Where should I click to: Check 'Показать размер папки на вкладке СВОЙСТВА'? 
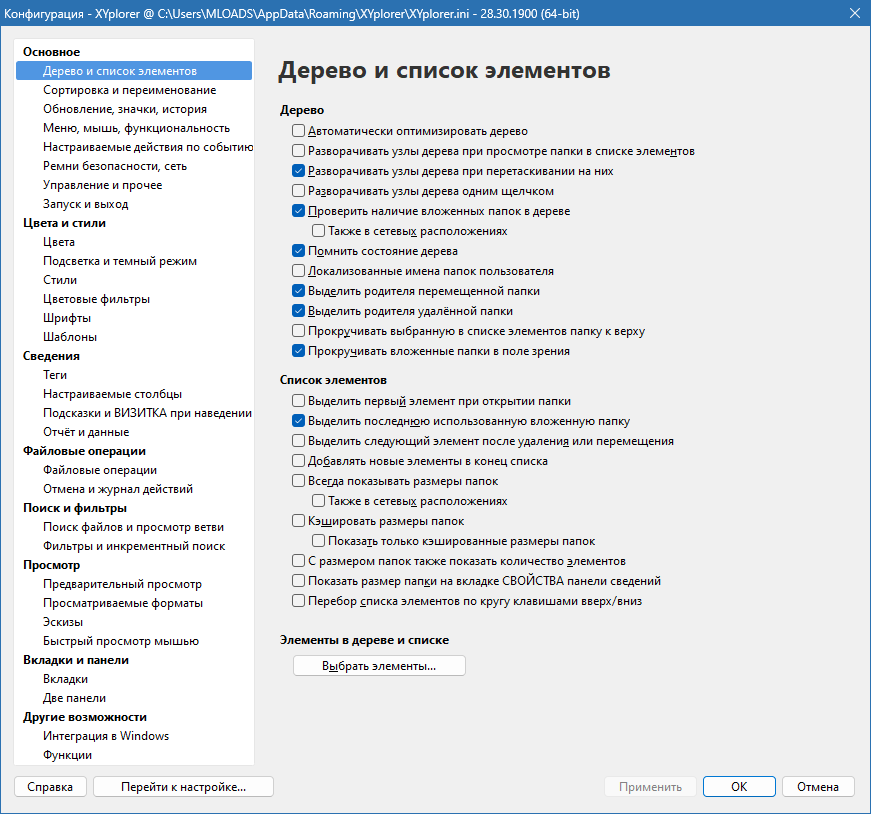tap(298, 581)
